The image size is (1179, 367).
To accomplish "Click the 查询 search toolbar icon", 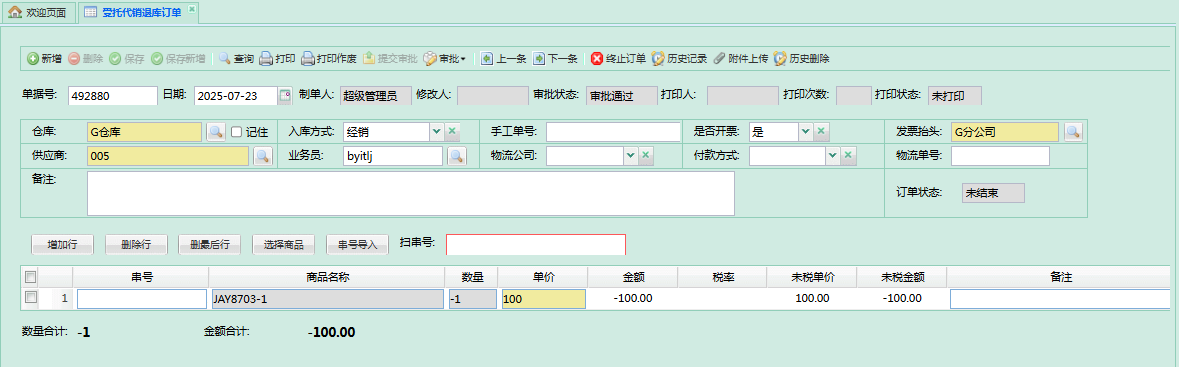I will tap(225, 59).
